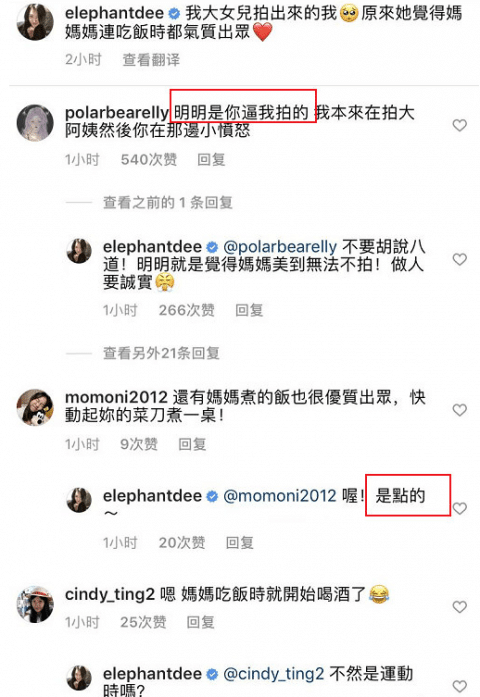
Task: Open @polarbearelly mention link
Action: pos(280,247)
